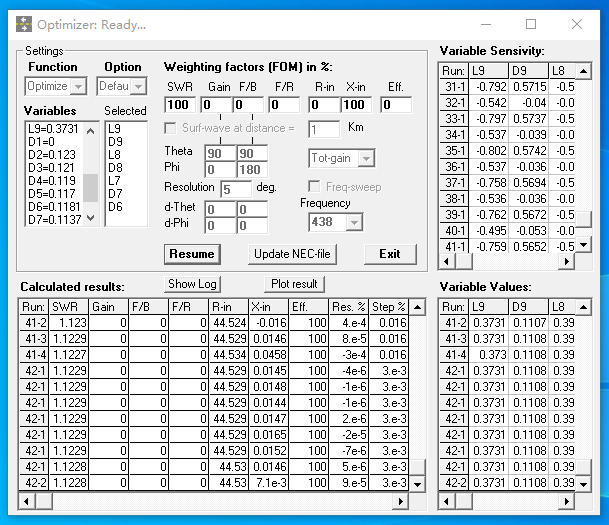Click Update NEC-file button
This screenshot has width=609, height=525.
(292, 254)
